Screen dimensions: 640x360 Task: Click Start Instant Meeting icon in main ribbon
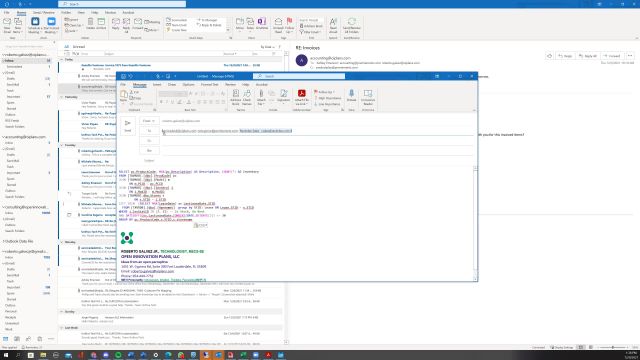(x=51, y=25)
